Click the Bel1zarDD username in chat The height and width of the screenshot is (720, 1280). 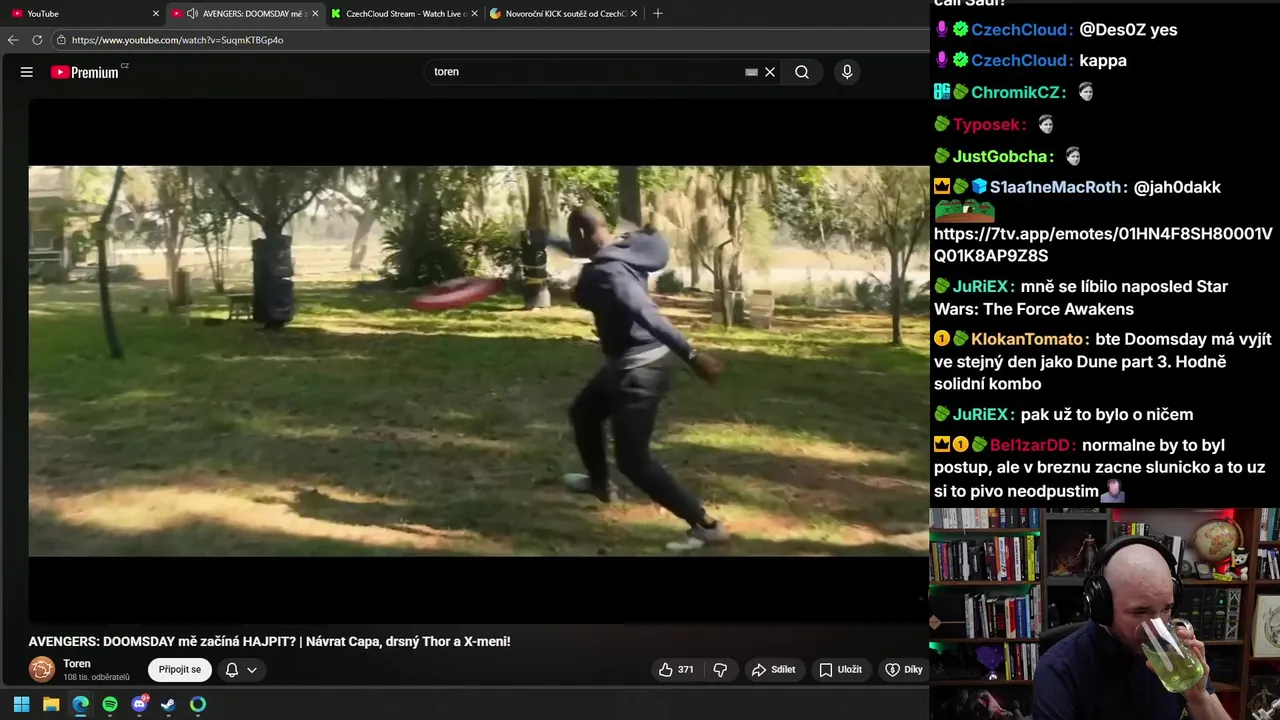pos(1032,445)
